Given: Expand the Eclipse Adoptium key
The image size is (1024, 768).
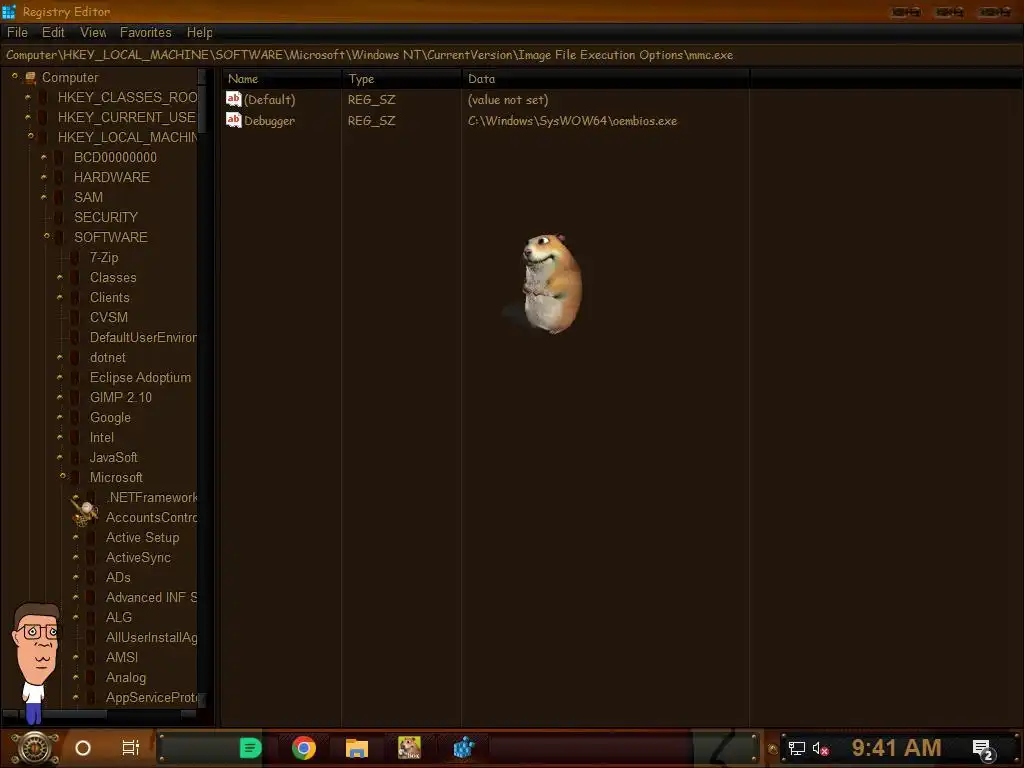Looking at the screenshot, I should pyautogui.click(x=59, y=377).
